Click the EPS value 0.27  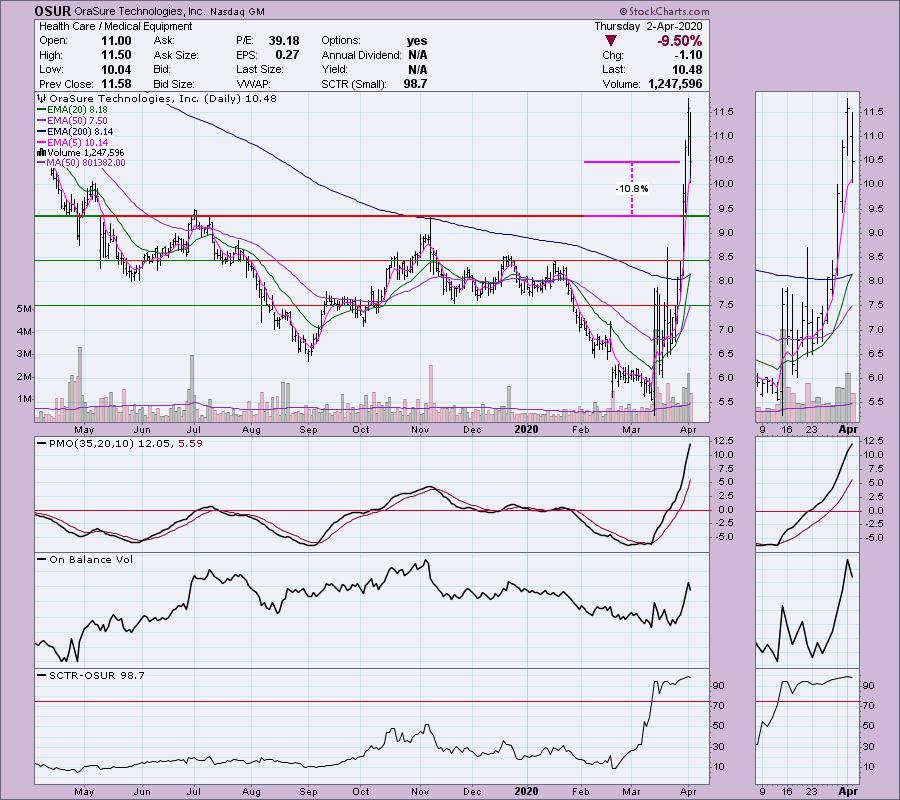[x=287, y=55]
